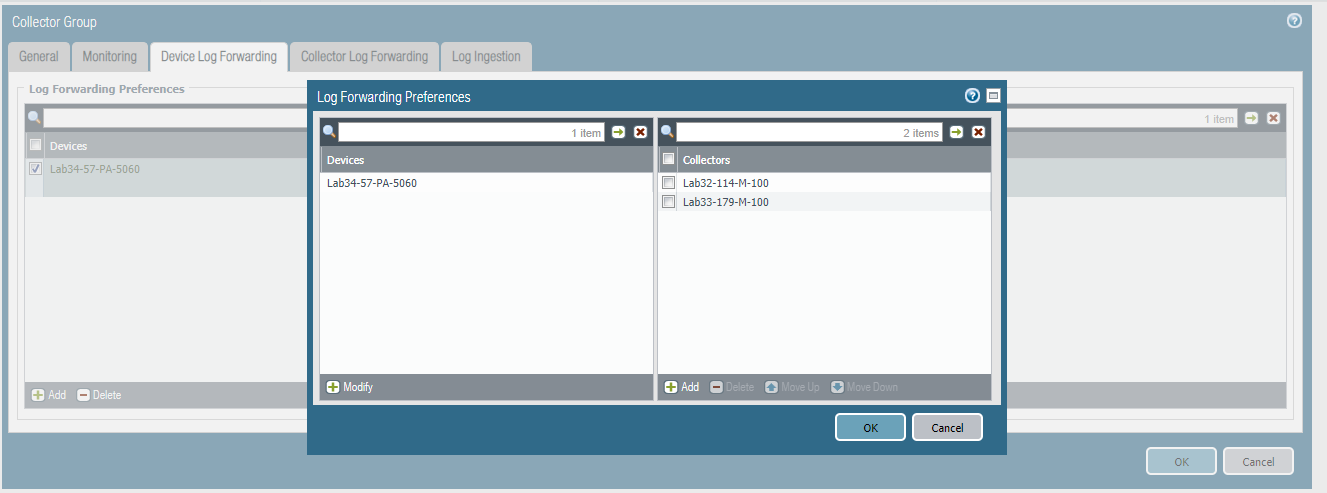
Task: Click magnifier icon in background search bar
Action: click(34, 118)
